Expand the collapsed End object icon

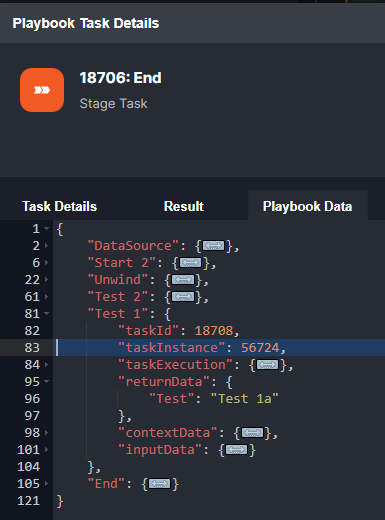point(160,484)
